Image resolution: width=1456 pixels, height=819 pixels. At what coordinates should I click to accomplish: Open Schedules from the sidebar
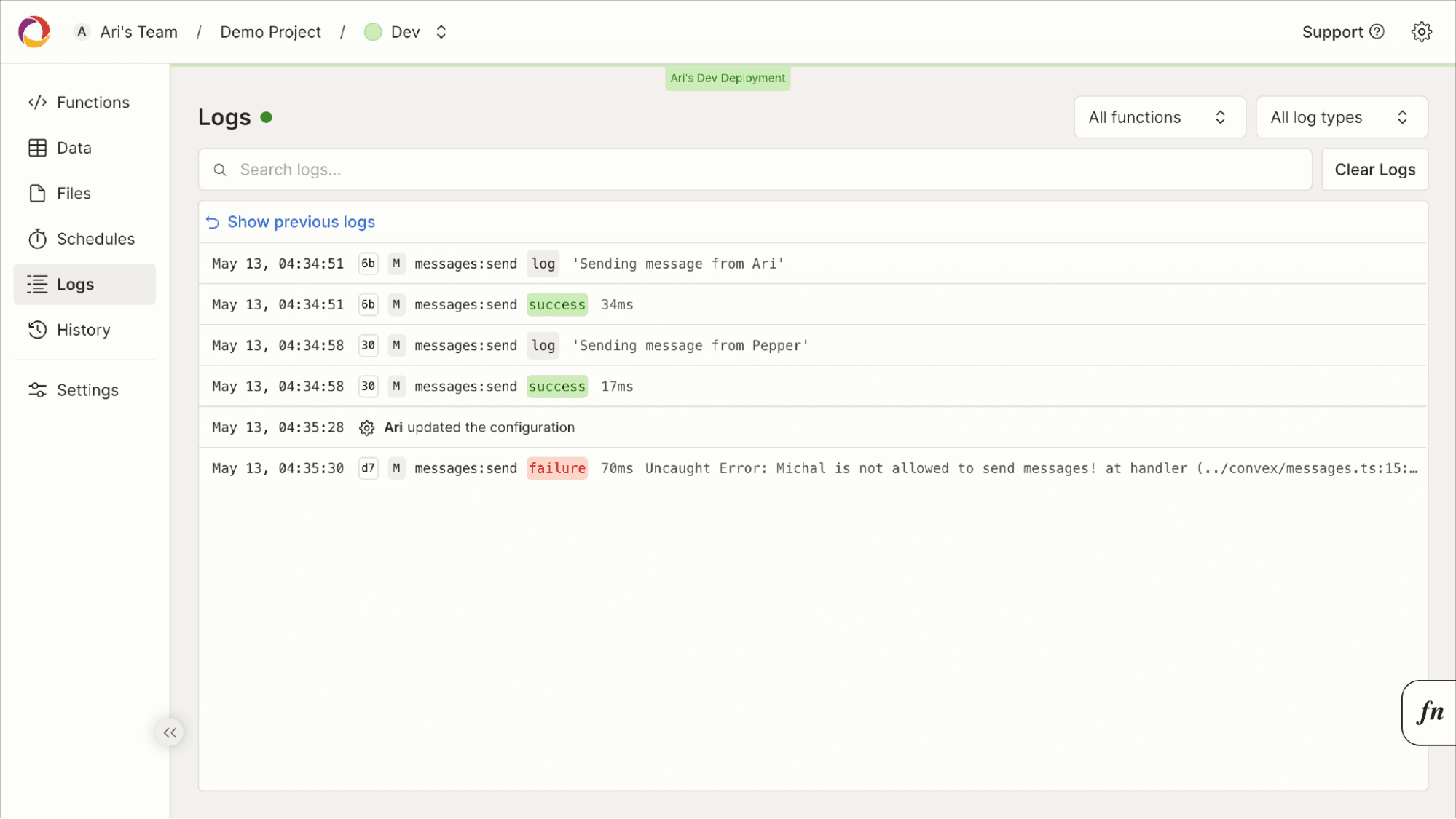tap(37, 238)
